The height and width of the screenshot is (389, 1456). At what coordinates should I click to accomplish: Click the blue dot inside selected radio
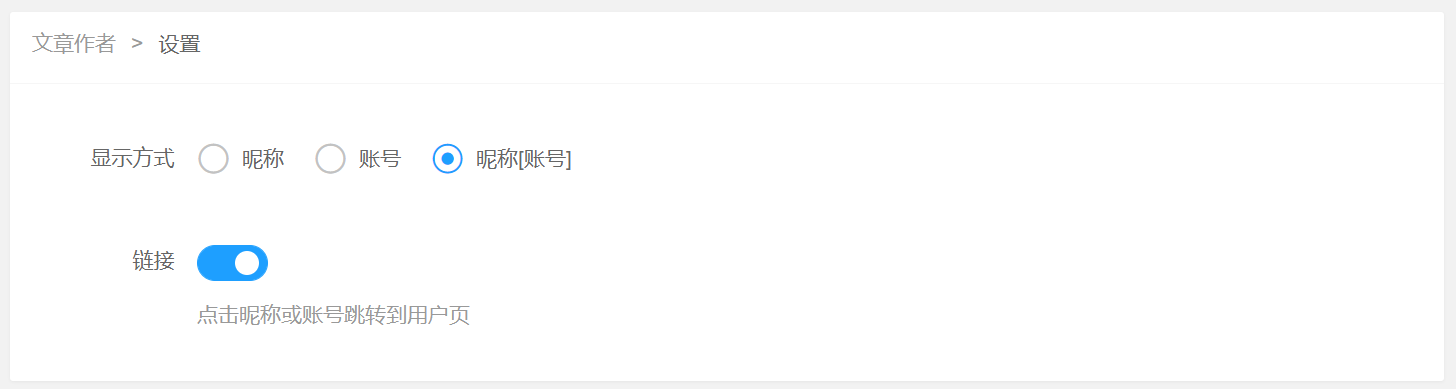[447, 158]
